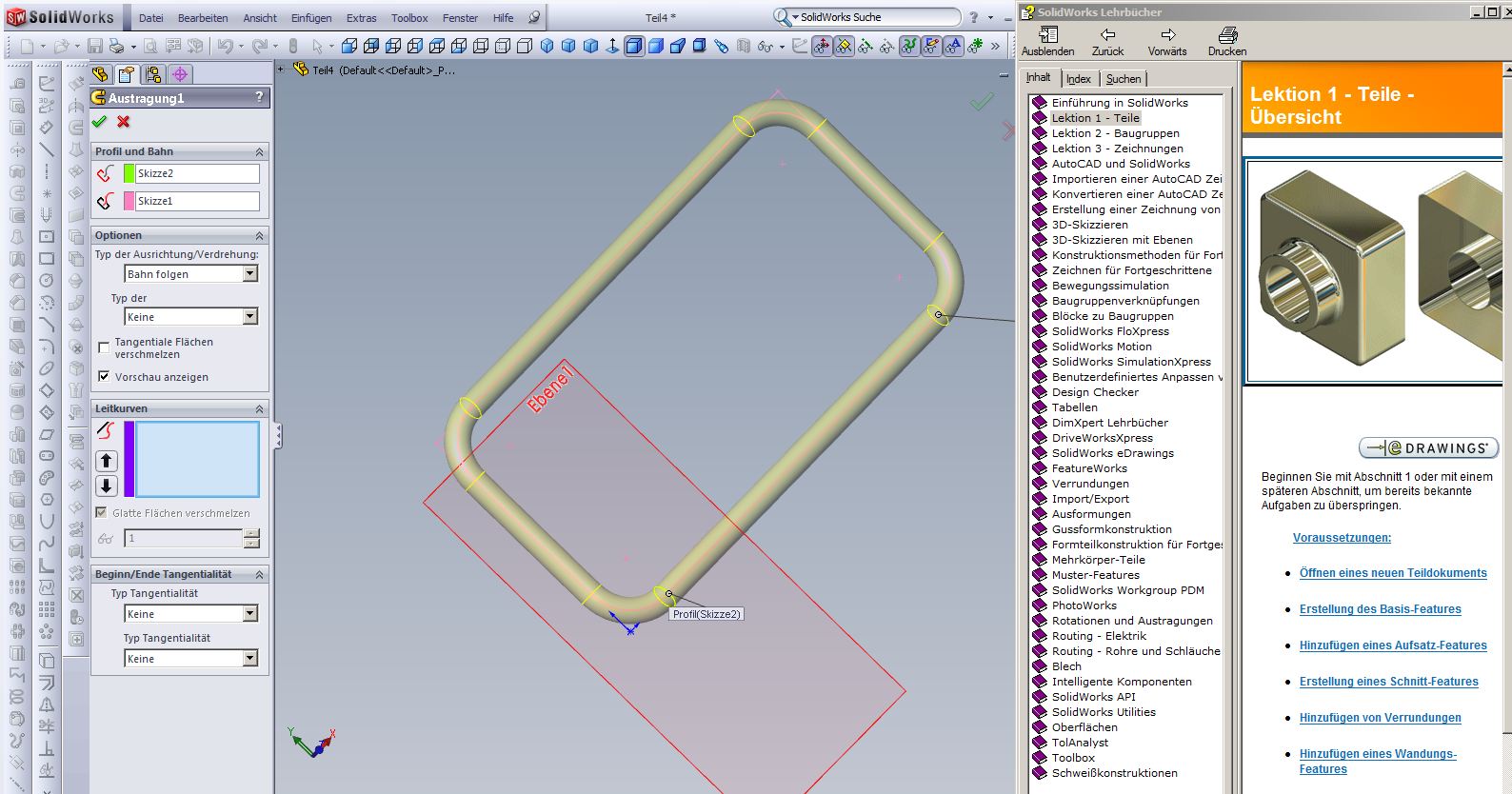Click the undo icon in the toolbar
Image resolution: width=1512 pixels, height=794 pixels.
[x=225, y=46]
